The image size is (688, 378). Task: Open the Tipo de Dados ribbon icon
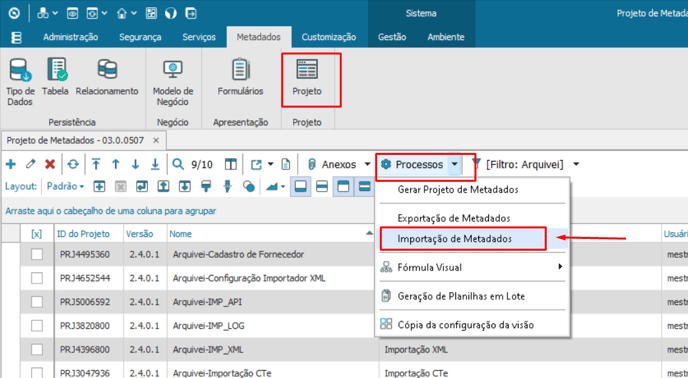point(20,82)
